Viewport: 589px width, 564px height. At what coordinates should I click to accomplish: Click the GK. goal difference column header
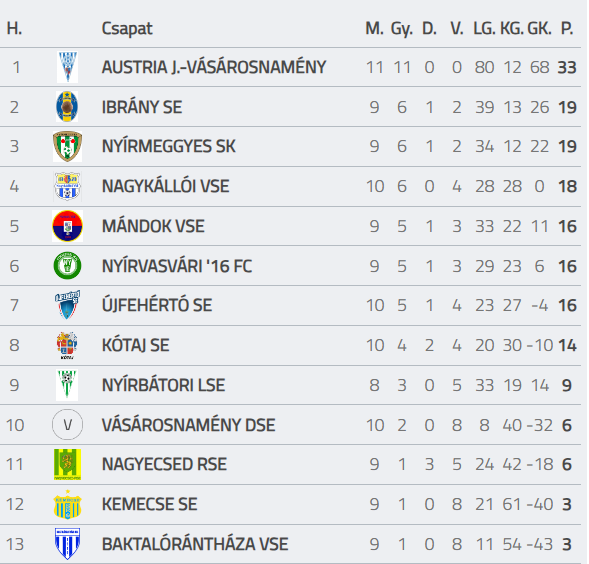[x=539, y=28]
